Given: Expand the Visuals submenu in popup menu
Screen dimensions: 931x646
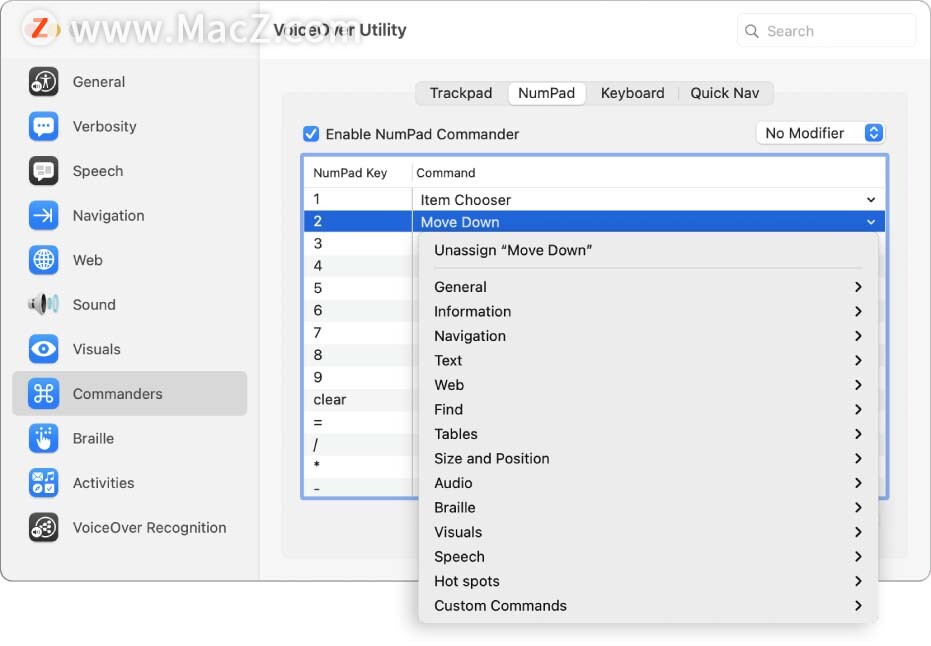Looking at the screenshot, I should (648, 533).
